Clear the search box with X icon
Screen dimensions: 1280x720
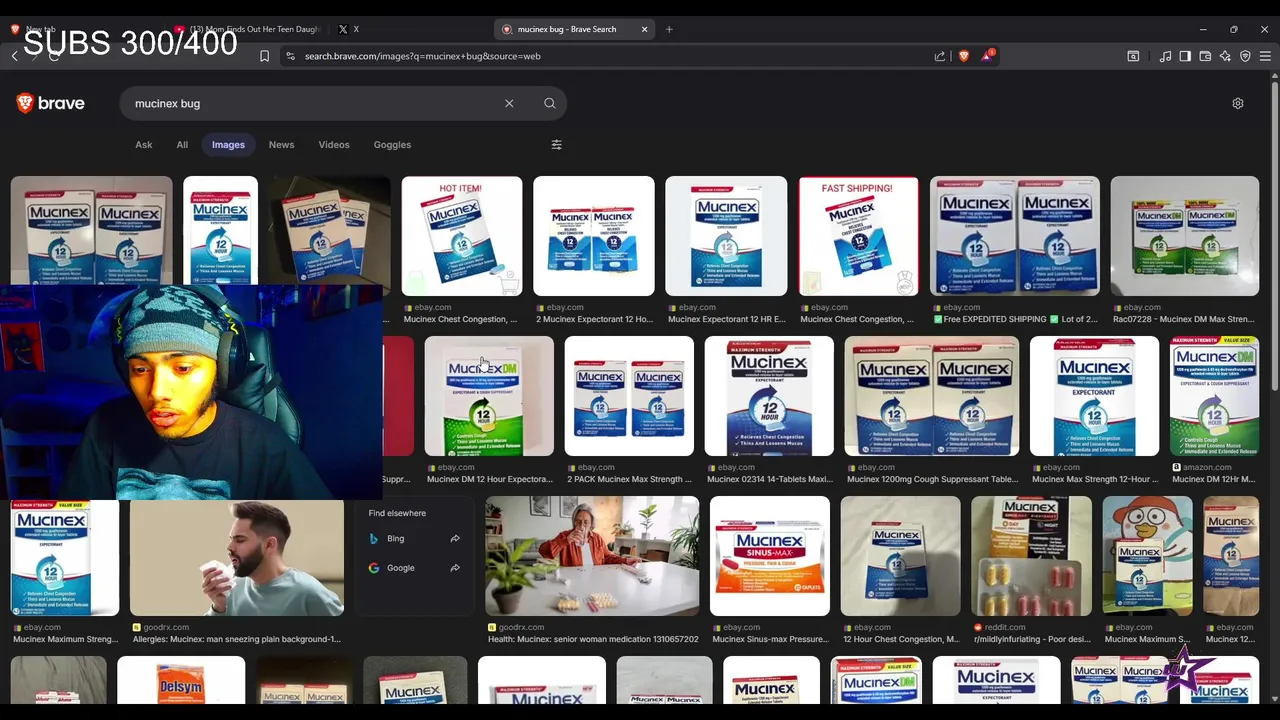tap(509, 103)
